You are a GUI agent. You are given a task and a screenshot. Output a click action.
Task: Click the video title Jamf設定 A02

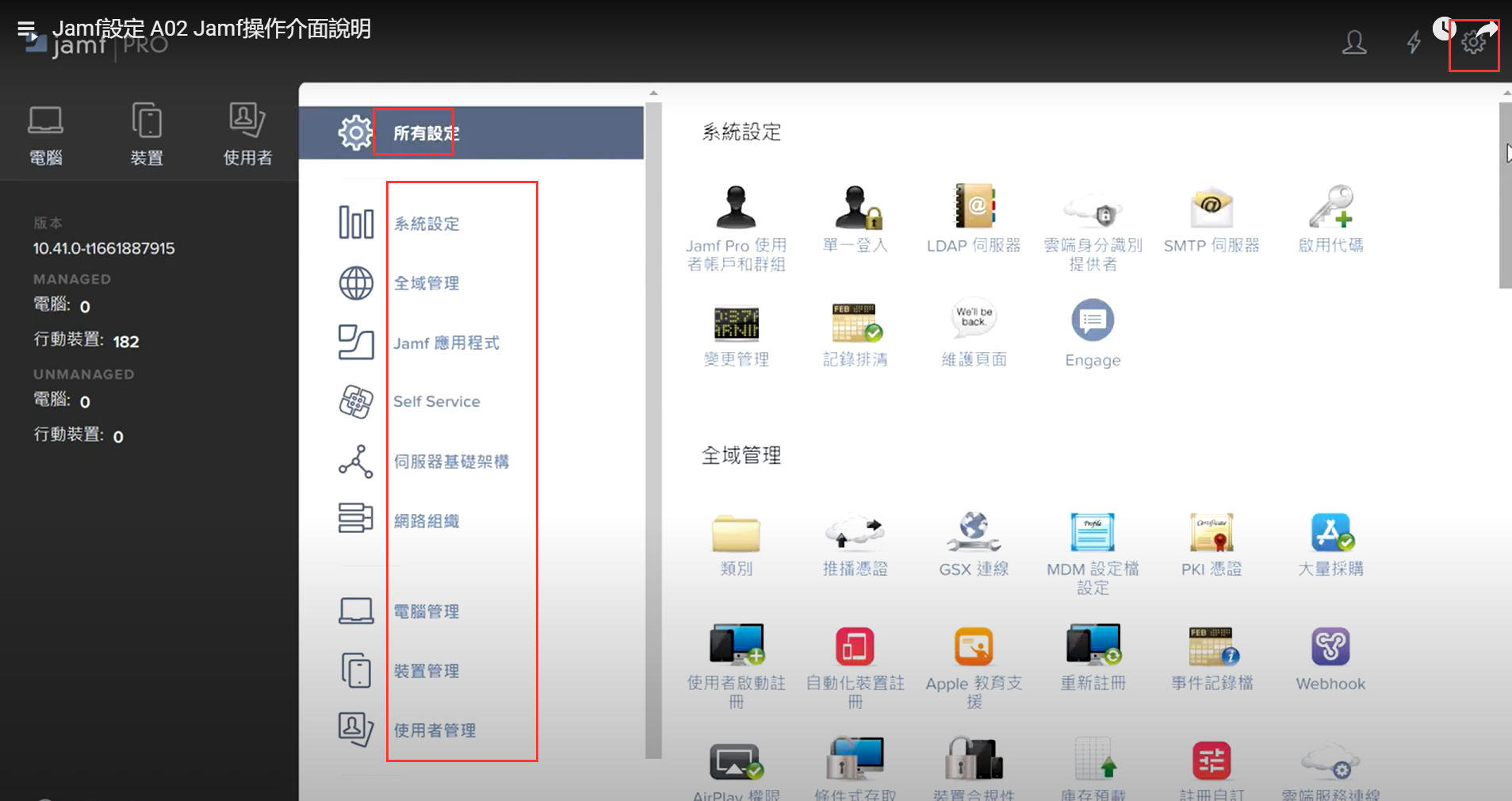(212, 29)
